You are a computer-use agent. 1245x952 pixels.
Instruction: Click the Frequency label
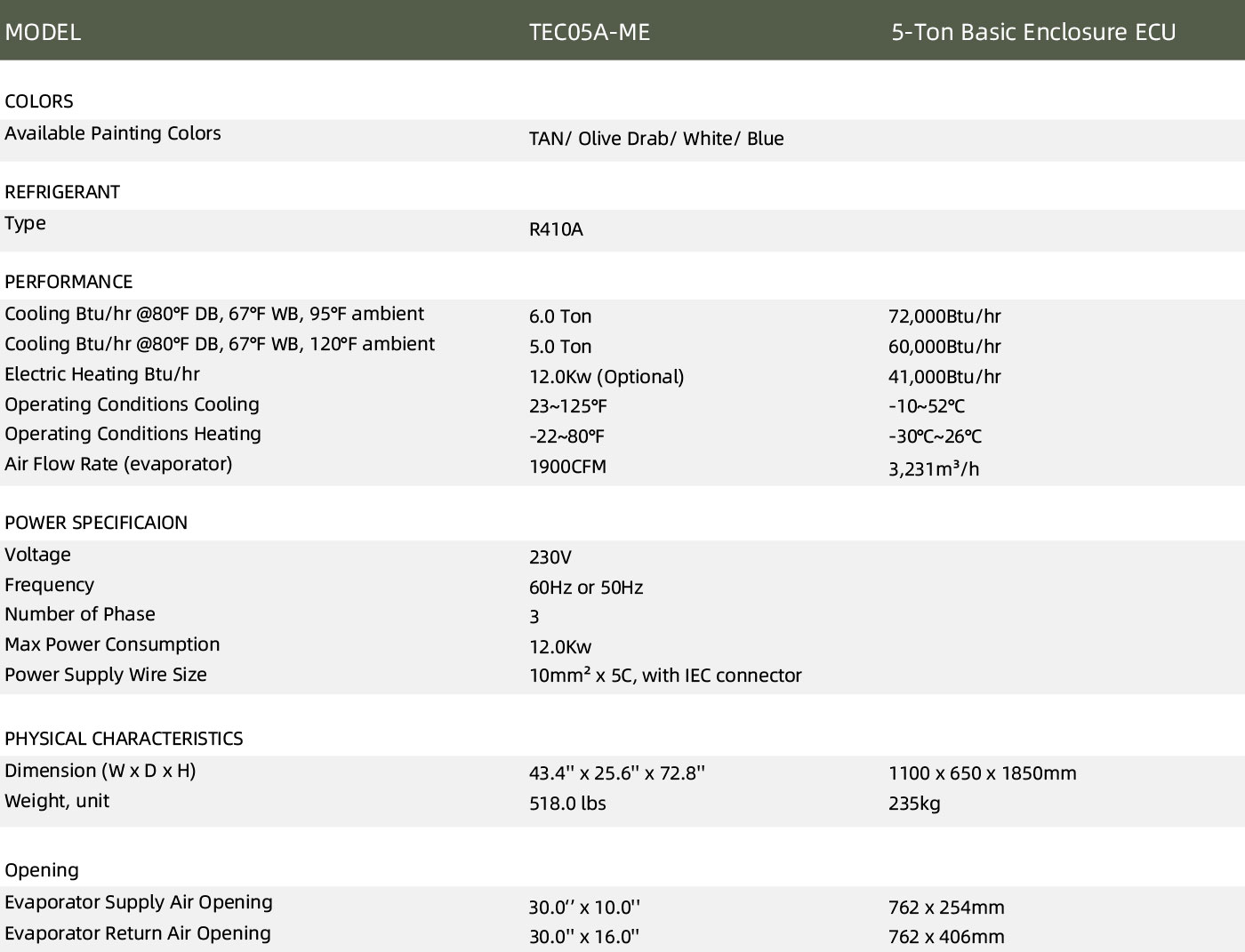point(49,585)
